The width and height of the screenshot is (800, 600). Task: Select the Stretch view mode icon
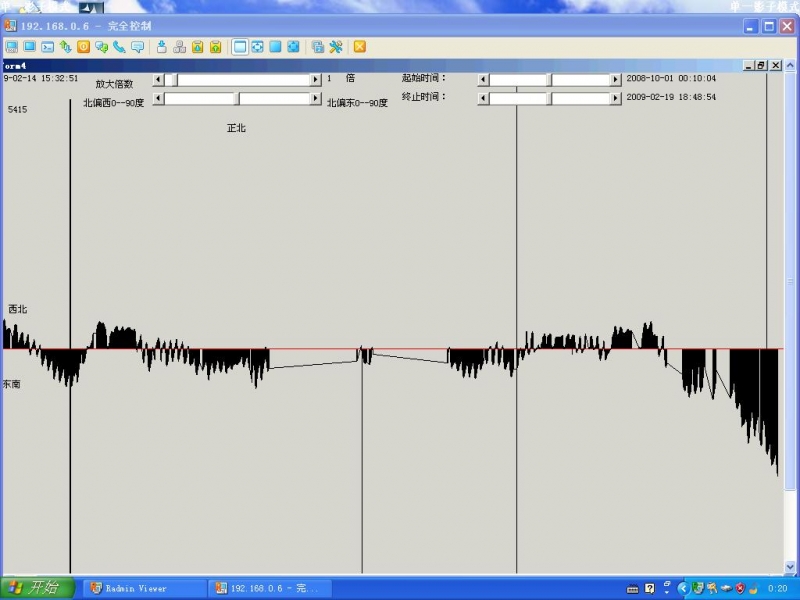[258, 47]
